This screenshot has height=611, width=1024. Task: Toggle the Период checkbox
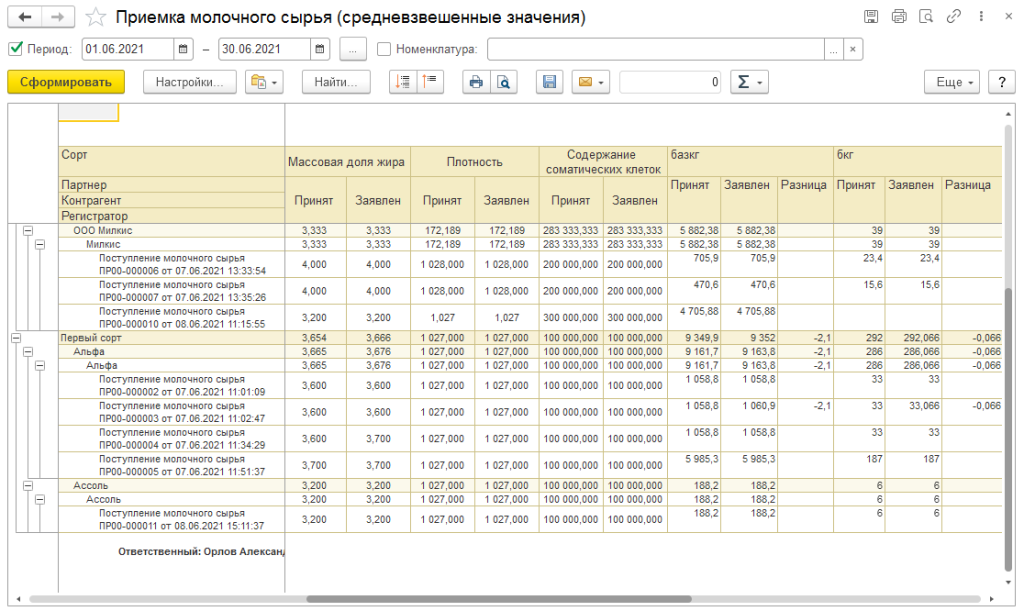[15, 48]
